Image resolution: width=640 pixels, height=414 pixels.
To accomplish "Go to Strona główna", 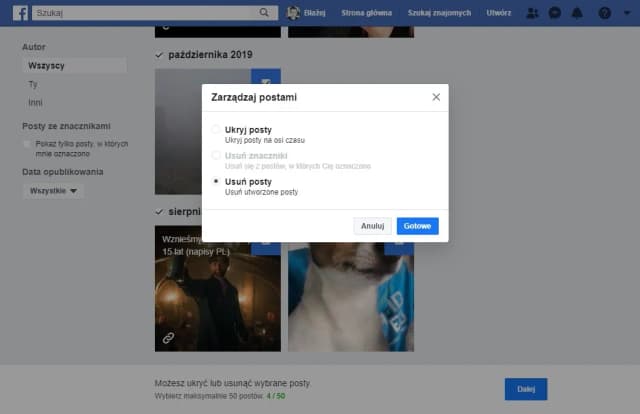I will 368,13.
